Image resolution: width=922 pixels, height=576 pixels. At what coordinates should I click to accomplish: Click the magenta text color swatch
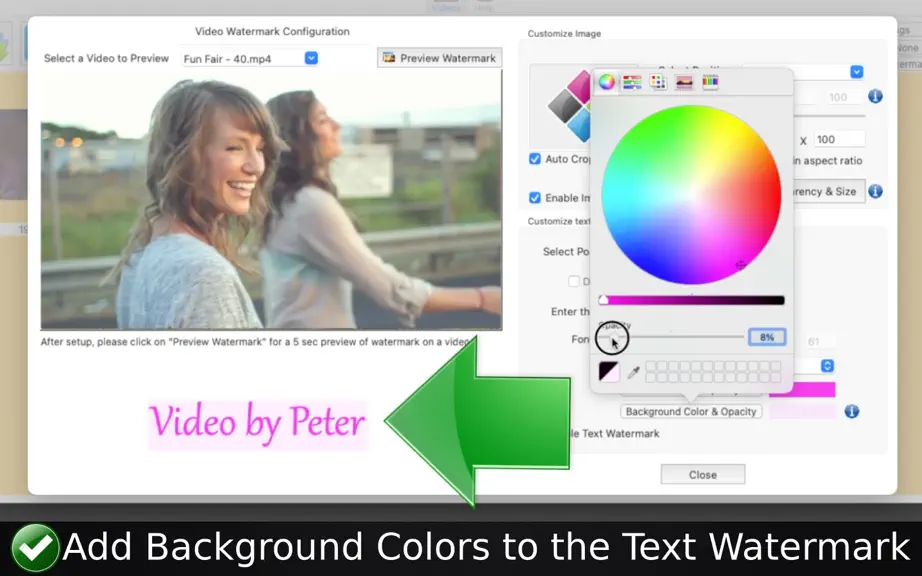[x=802, y=390]
